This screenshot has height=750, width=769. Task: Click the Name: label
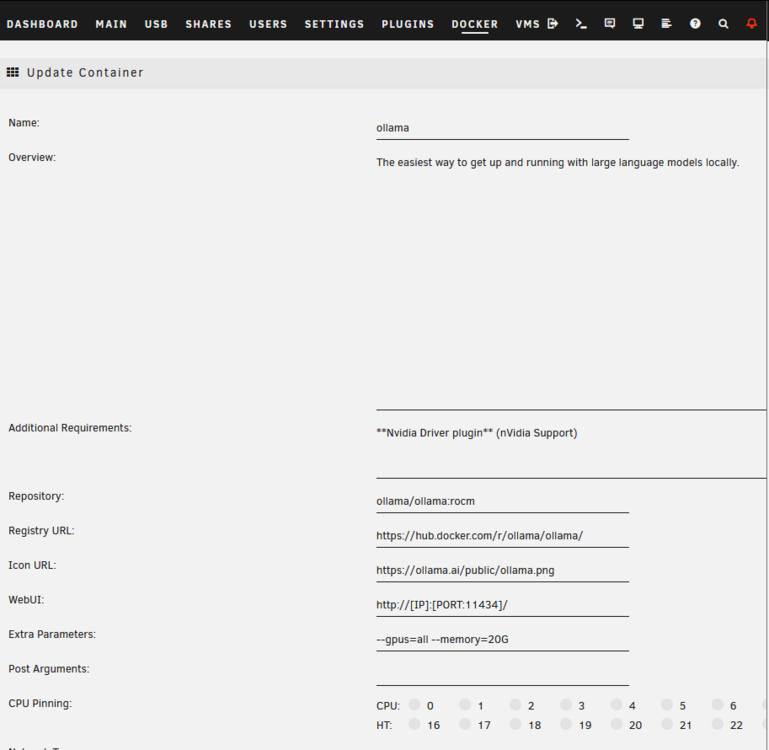click(24, 123)
